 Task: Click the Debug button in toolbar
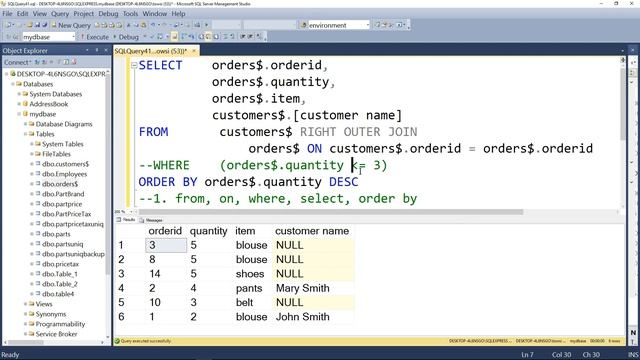126,37
